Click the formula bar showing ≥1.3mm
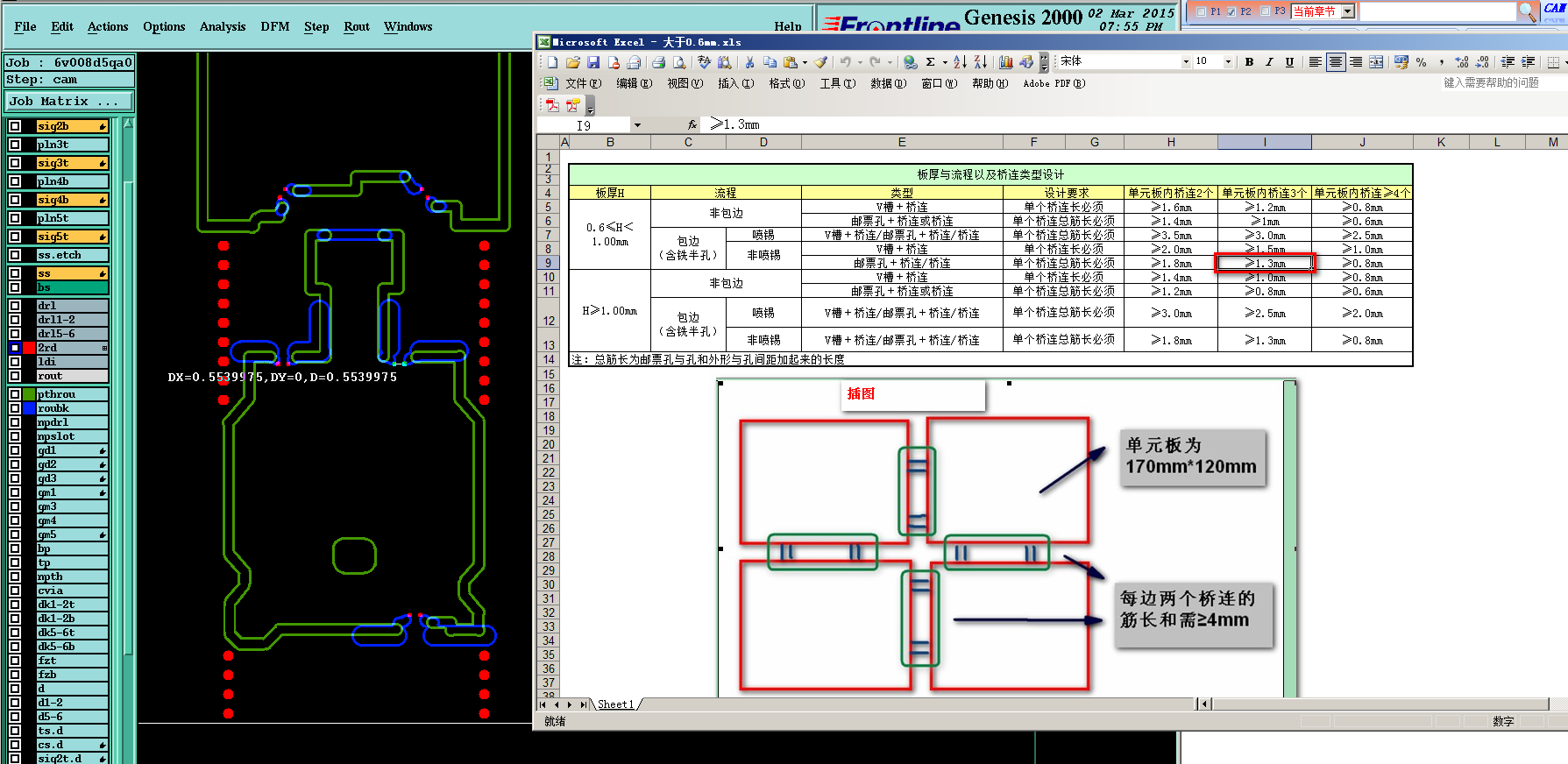 click(1135, 125)
